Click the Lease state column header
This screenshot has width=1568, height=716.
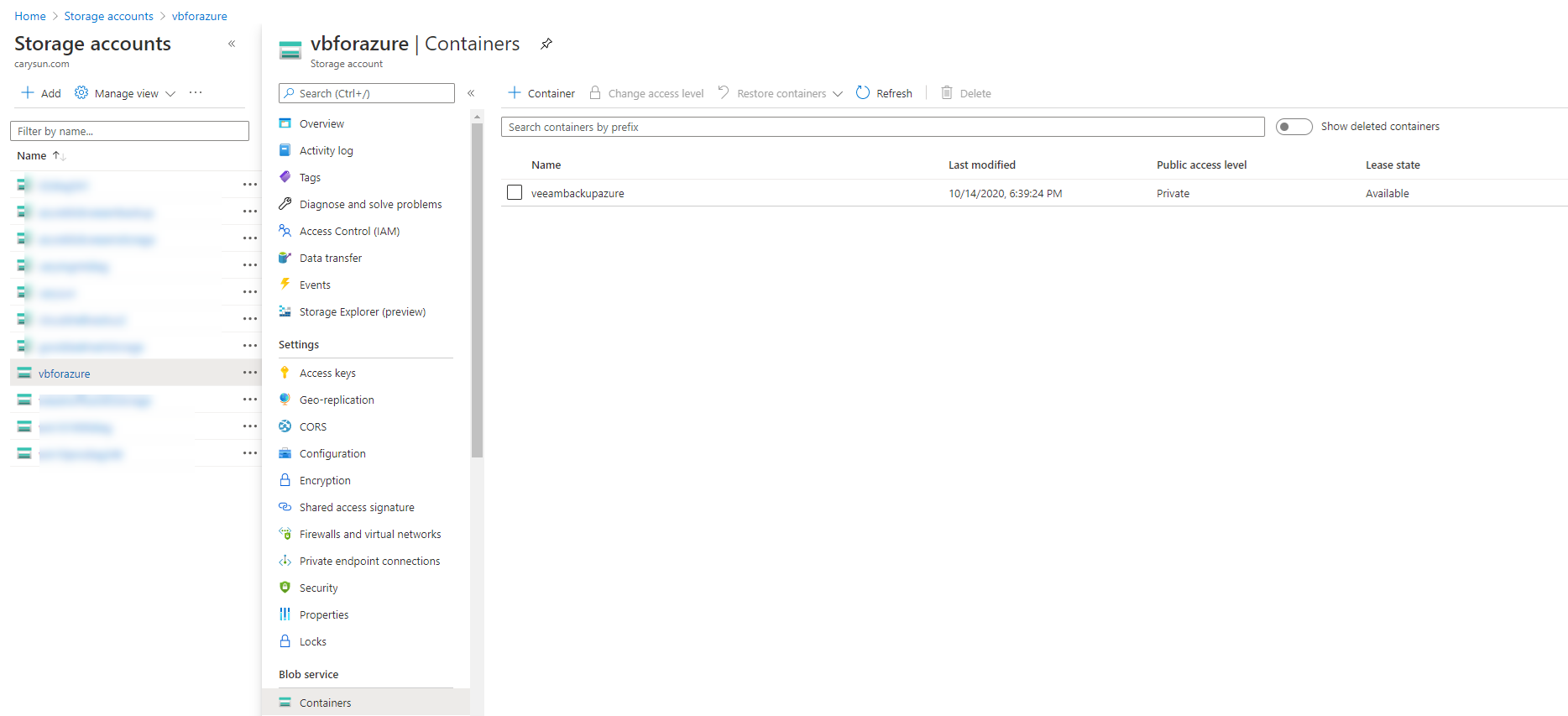1393,165
